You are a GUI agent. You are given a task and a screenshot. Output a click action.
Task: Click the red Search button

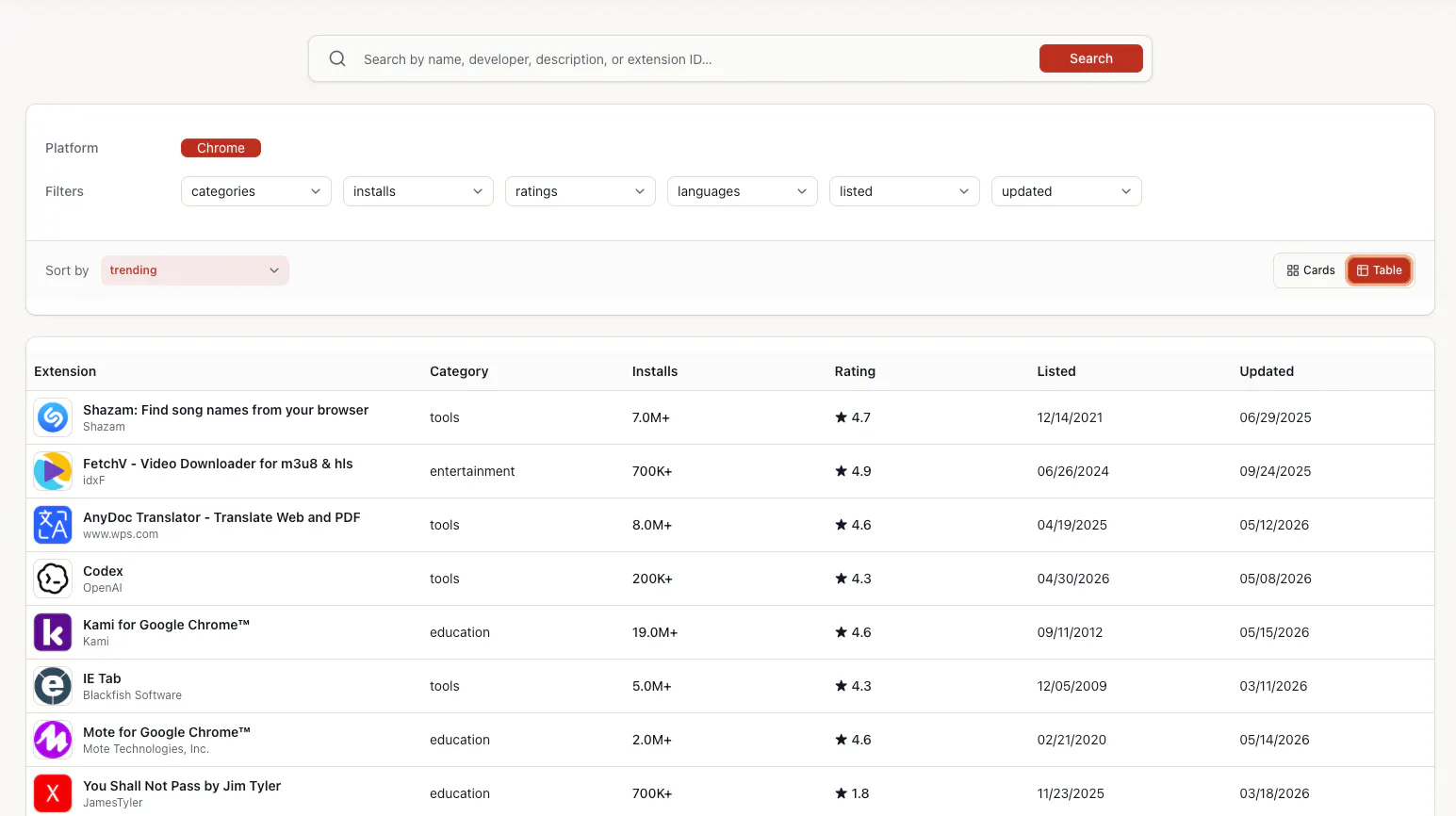click(x=1091, y=58)
